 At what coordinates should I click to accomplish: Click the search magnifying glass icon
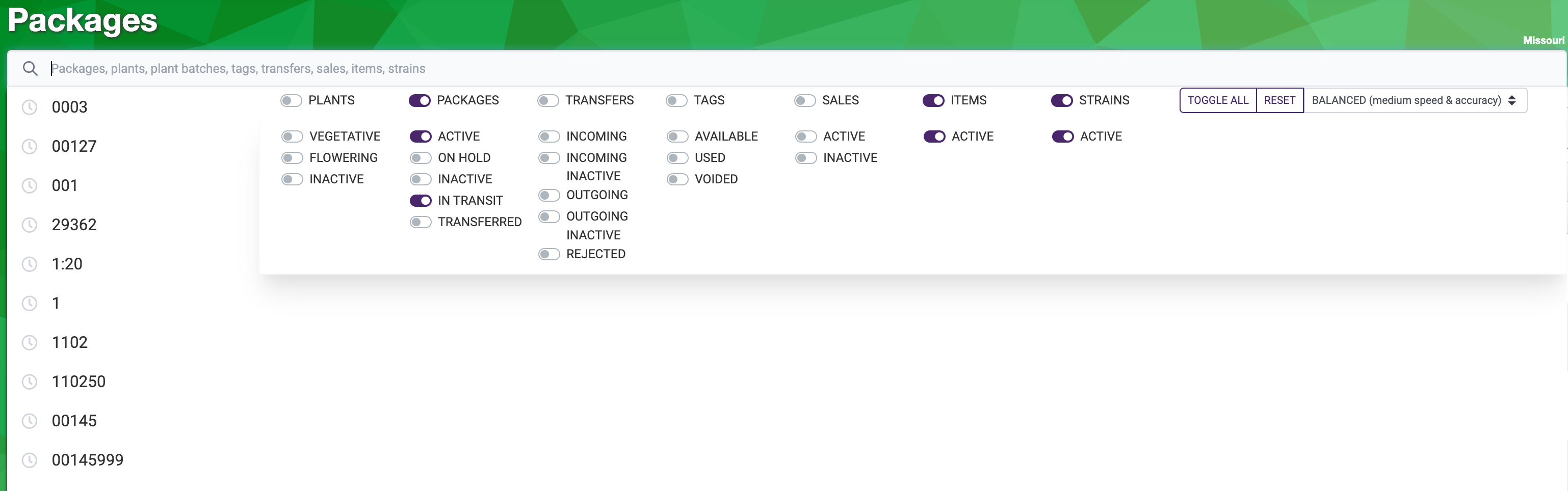point(30,68)
